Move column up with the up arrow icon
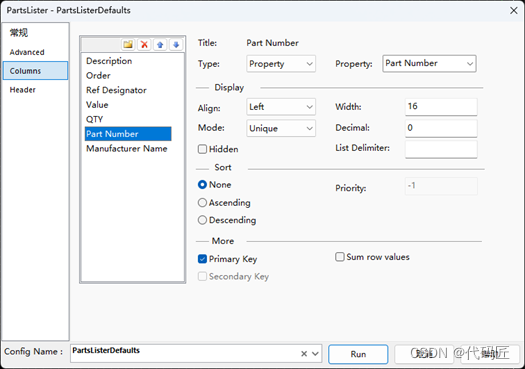This screenshot has width=525, height=369. (x=160, y=44)
